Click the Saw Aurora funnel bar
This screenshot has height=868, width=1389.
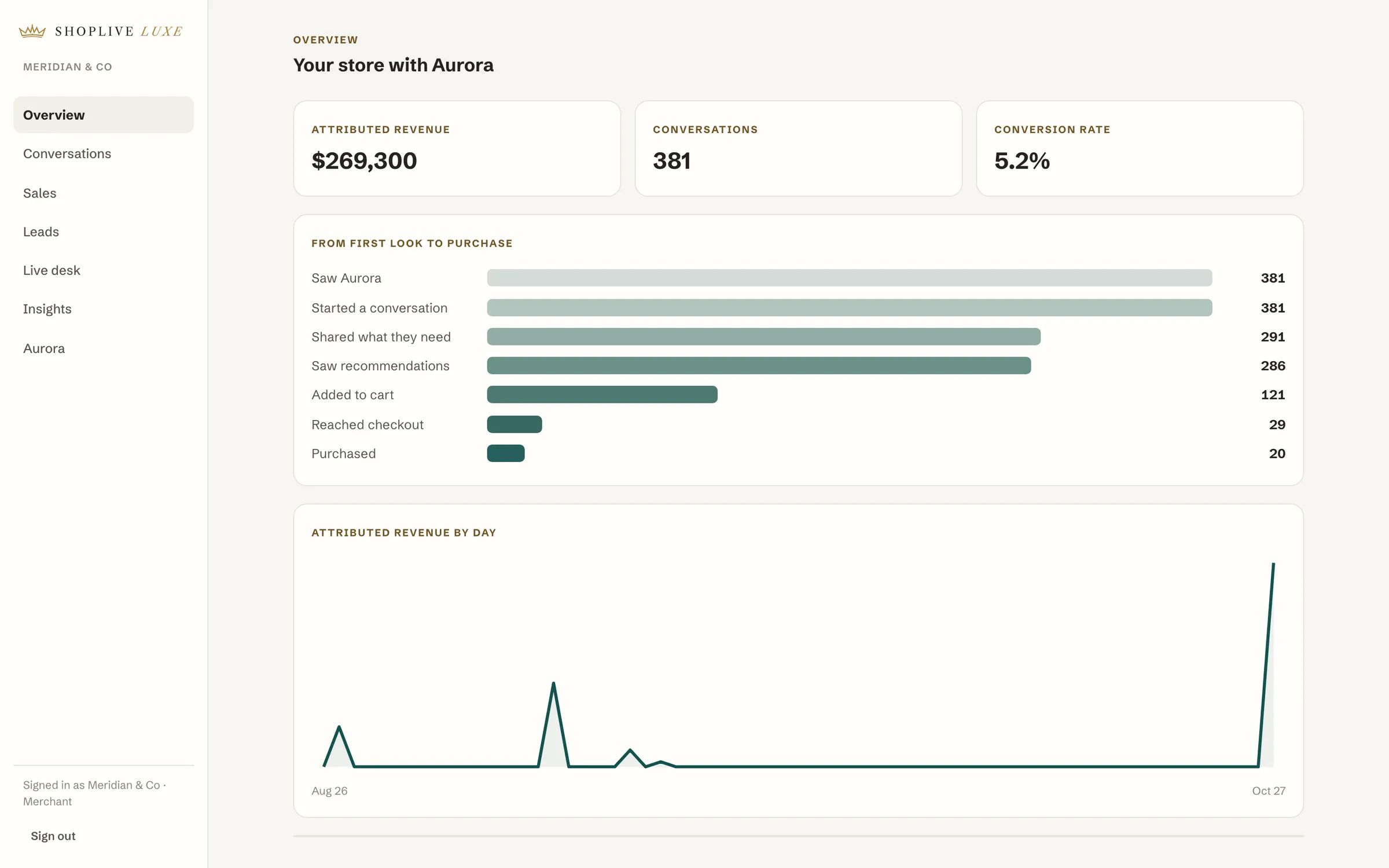coord(850,278)
